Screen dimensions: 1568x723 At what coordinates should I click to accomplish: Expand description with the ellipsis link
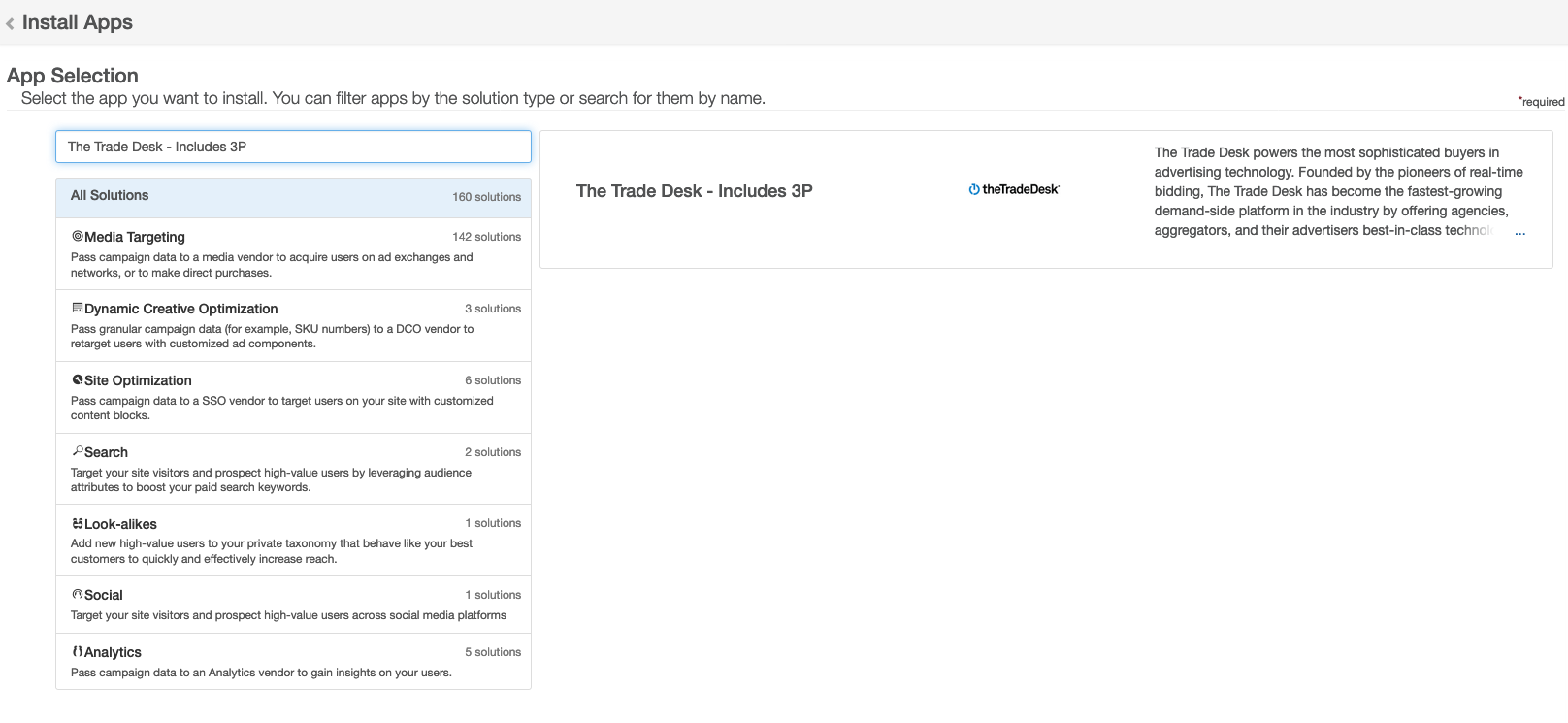click(1519, 231)
